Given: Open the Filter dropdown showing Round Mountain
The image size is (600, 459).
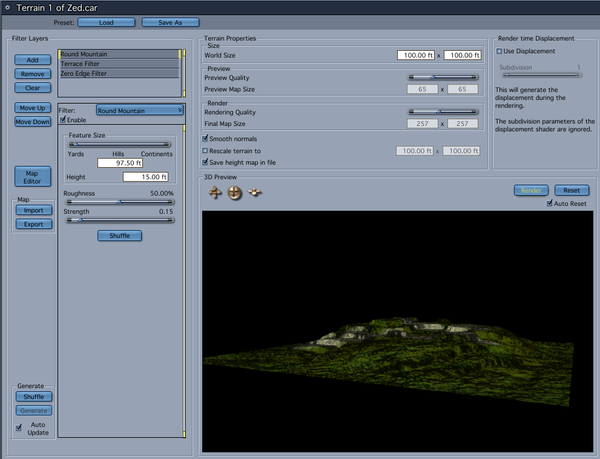Looking at the screenshot, I should coord(140,110).
